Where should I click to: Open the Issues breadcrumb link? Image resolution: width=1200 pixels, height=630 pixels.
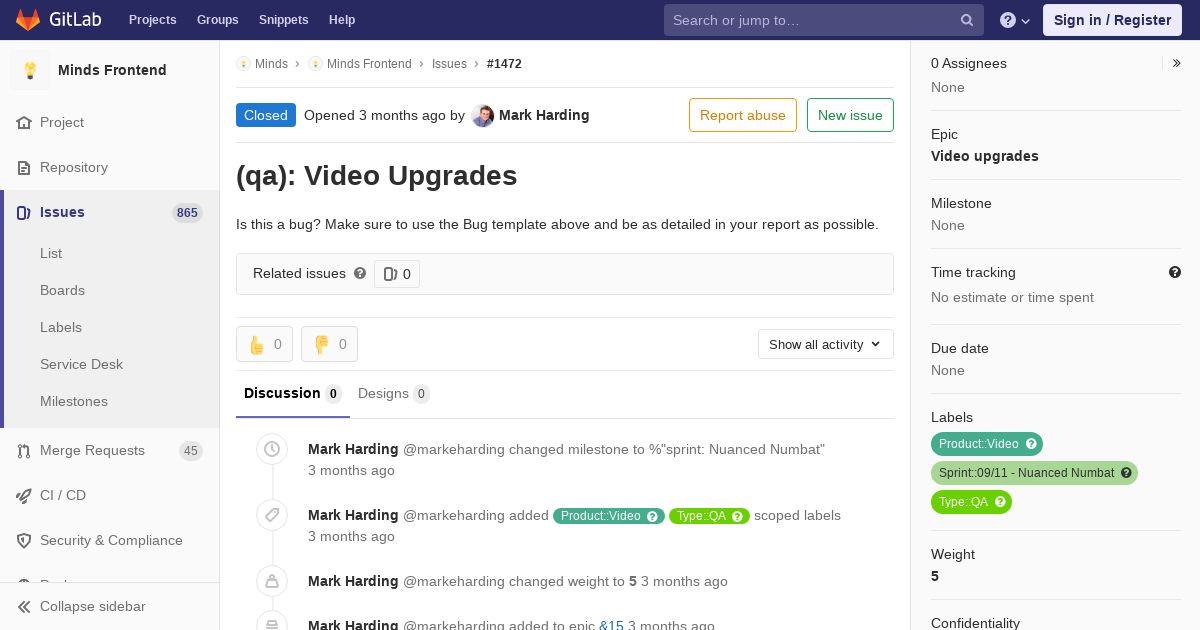pos(449,64)
